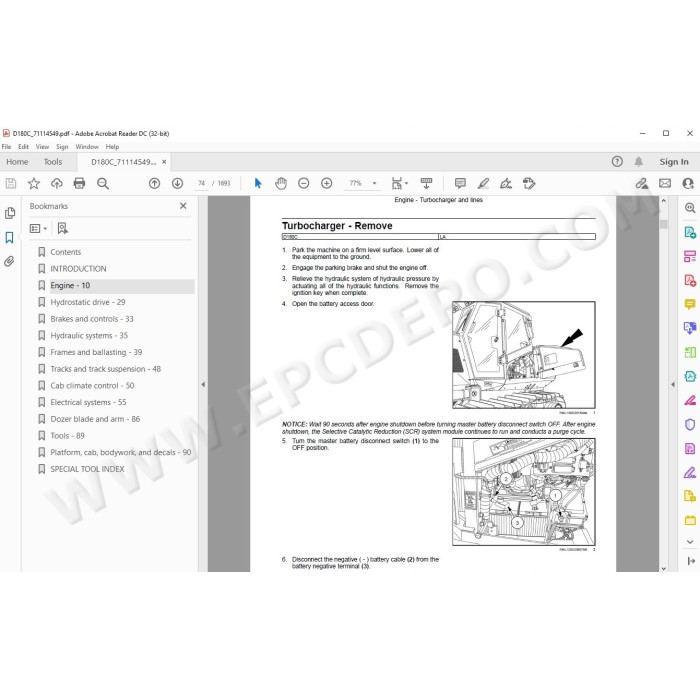This screenshot has width=700, height=700.
Task: Open the INTRODUCTION bookmark
Action: pos(78,269)
